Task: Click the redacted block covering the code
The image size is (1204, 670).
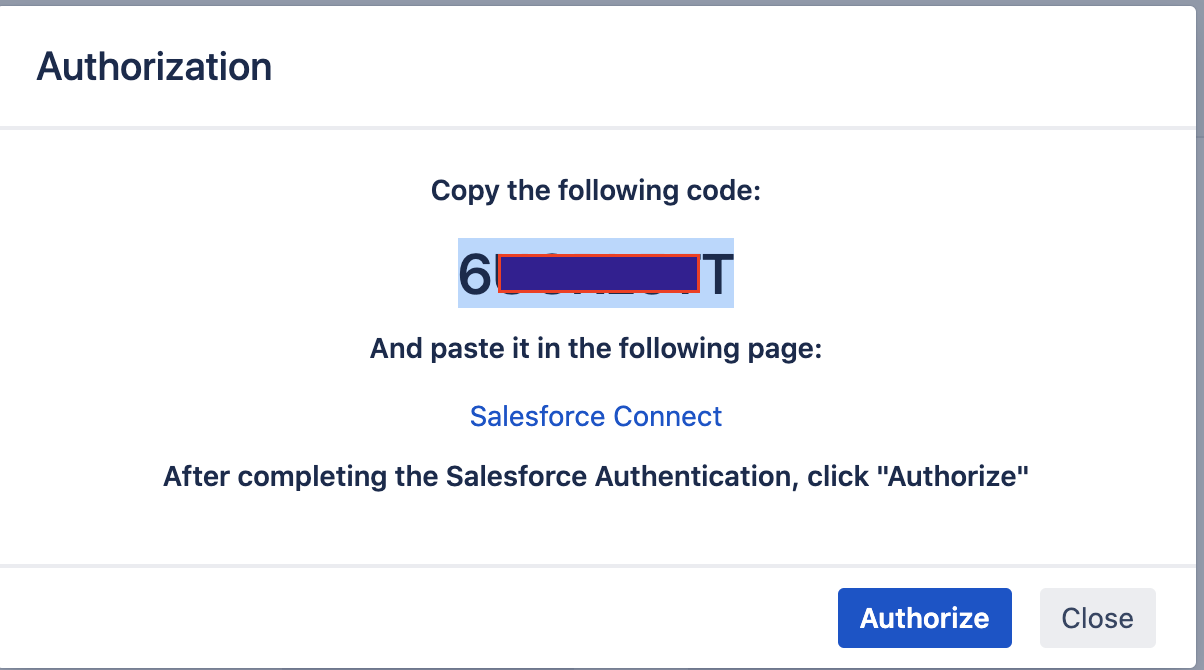Action: (598, 272)
